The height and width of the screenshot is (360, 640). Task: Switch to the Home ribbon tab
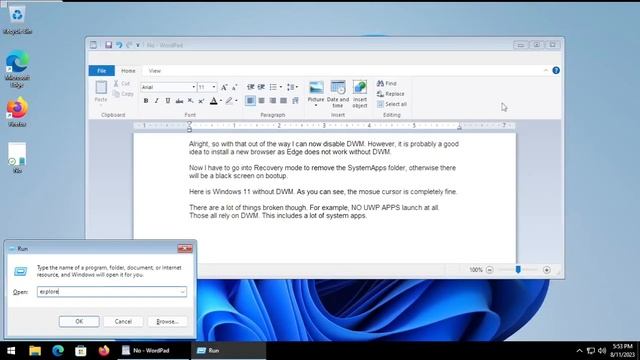click(x=128, y=71)
